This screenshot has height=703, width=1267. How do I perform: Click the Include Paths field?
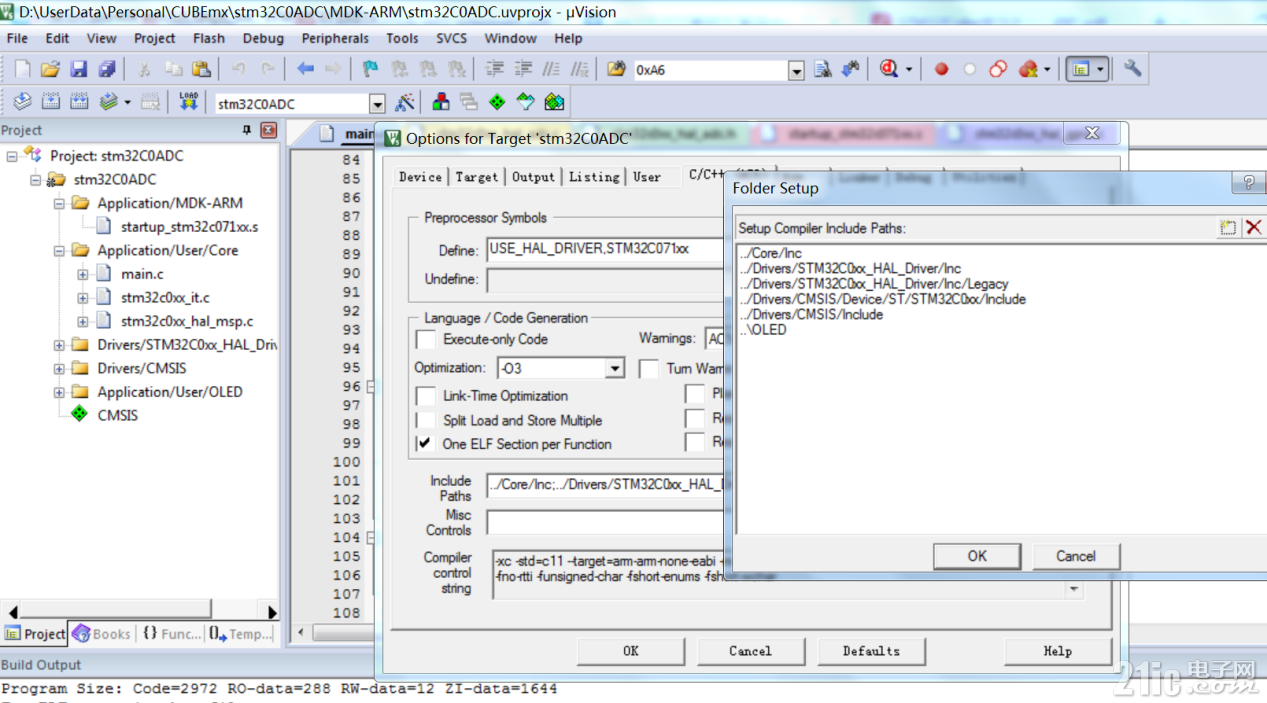pos(604,485)
